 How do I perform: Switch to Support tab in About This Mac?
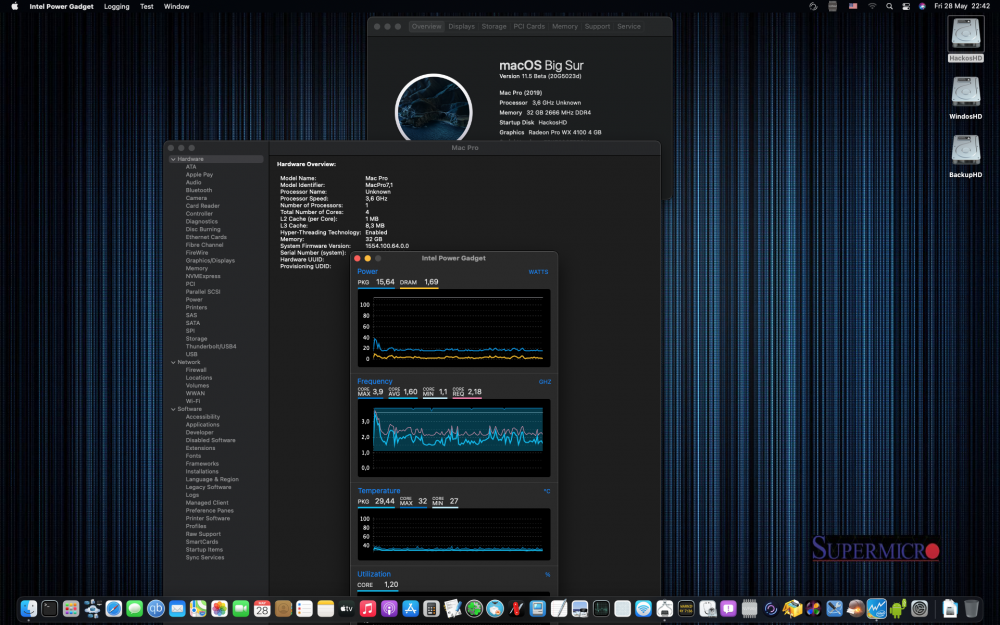(x=598, y=27)
